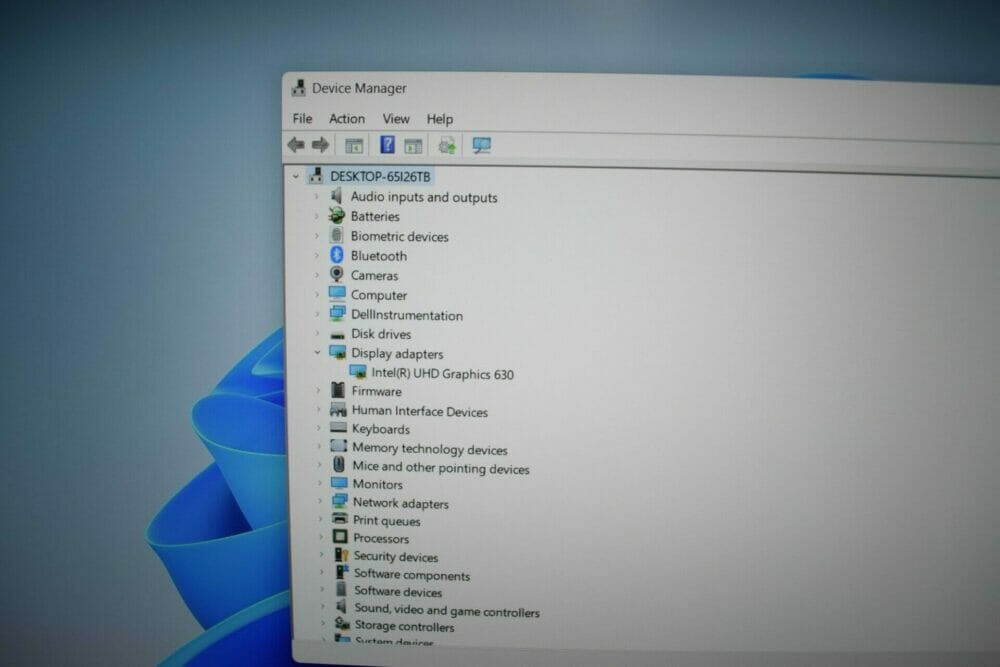Image resolution: width=1000 pixels, height=667 pixels.
Task: Click the Action pane toolbar icon
Action: 413,146
